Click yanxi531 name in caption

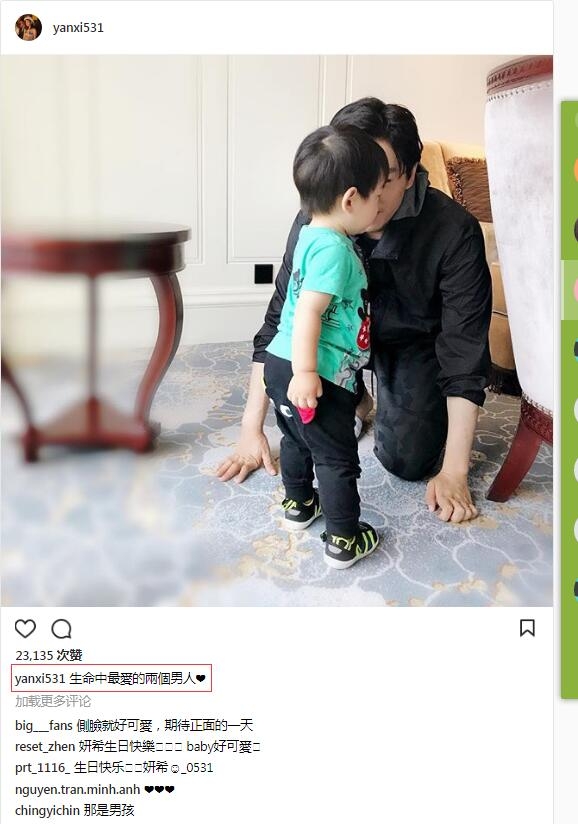(40, 678)
